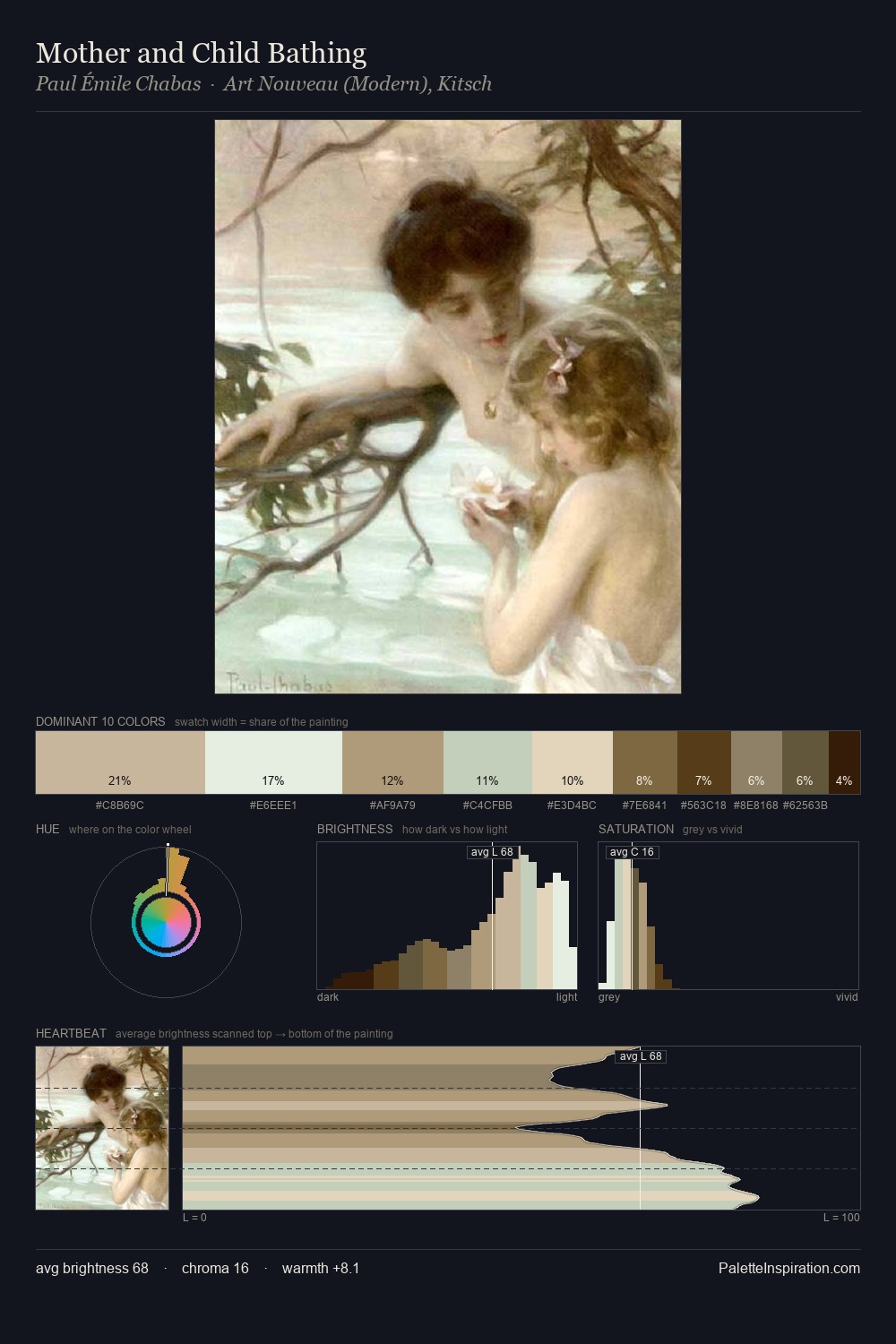Click the hex code '#8E8168'

click(x=756, y=806)
